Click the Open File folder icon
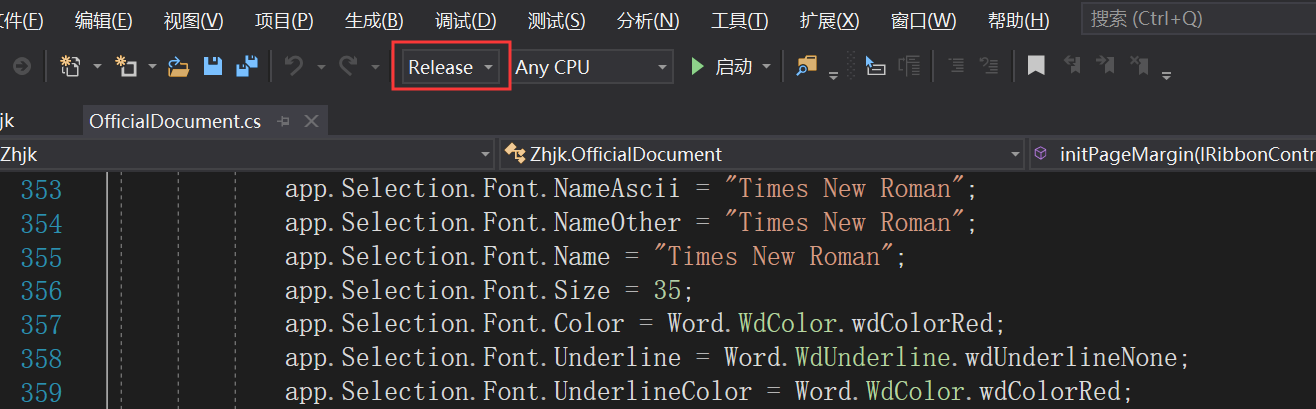This screenshot has width=1316, height=409. (179, 67)
